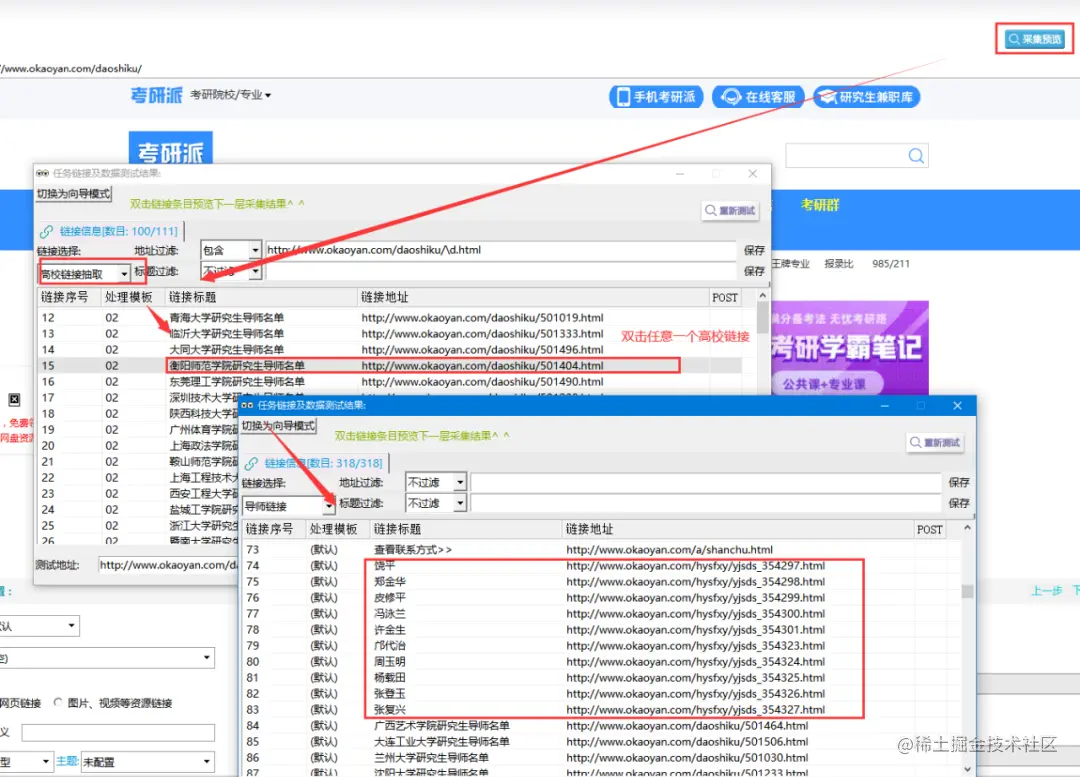Image resolution: width=1080 pixels, height=777 pixels.
Task: Click 考研学霸笔记 banner advertisement
Action: coord(850,348)
